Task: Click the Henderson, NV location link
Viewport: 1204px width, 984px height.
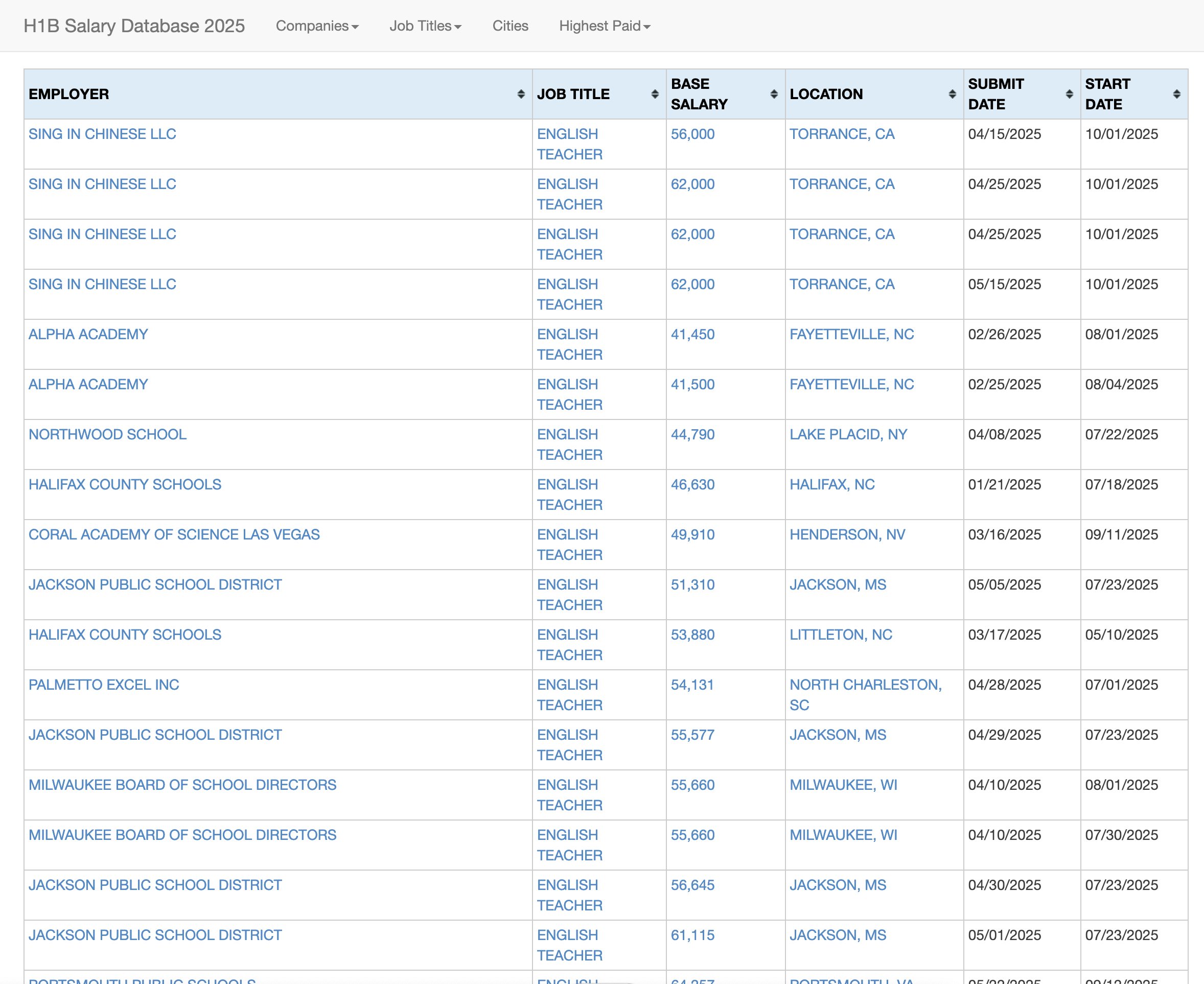Action: pos(847,534)
